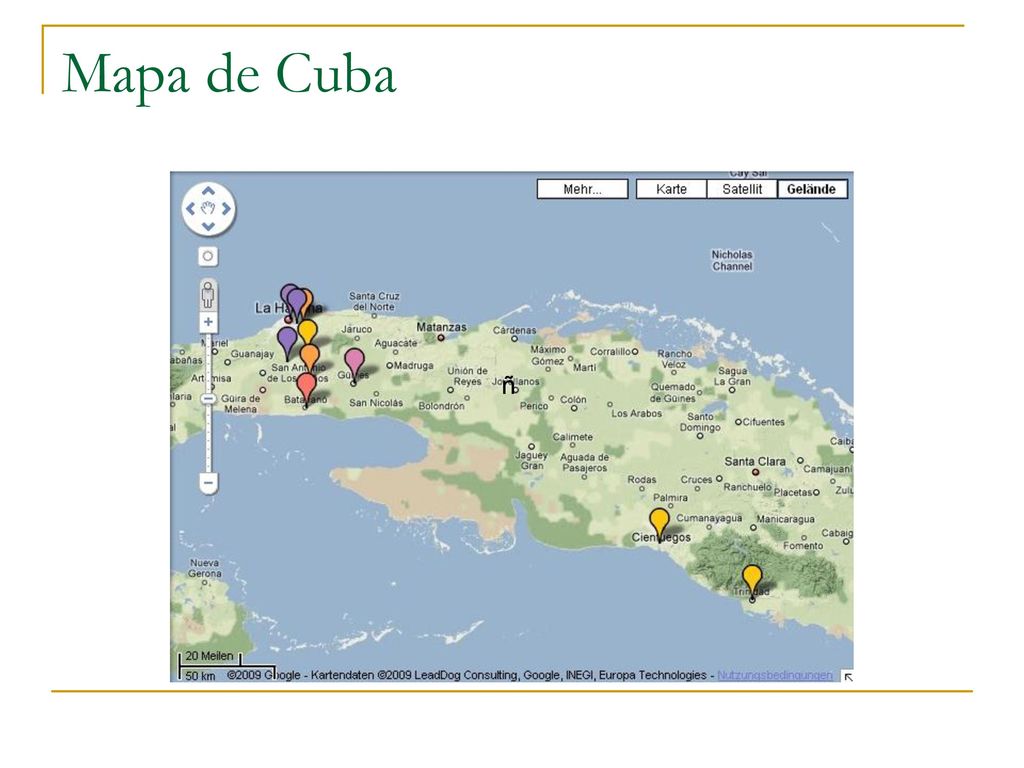Pan the map down with the arrow

coord(208,227)
